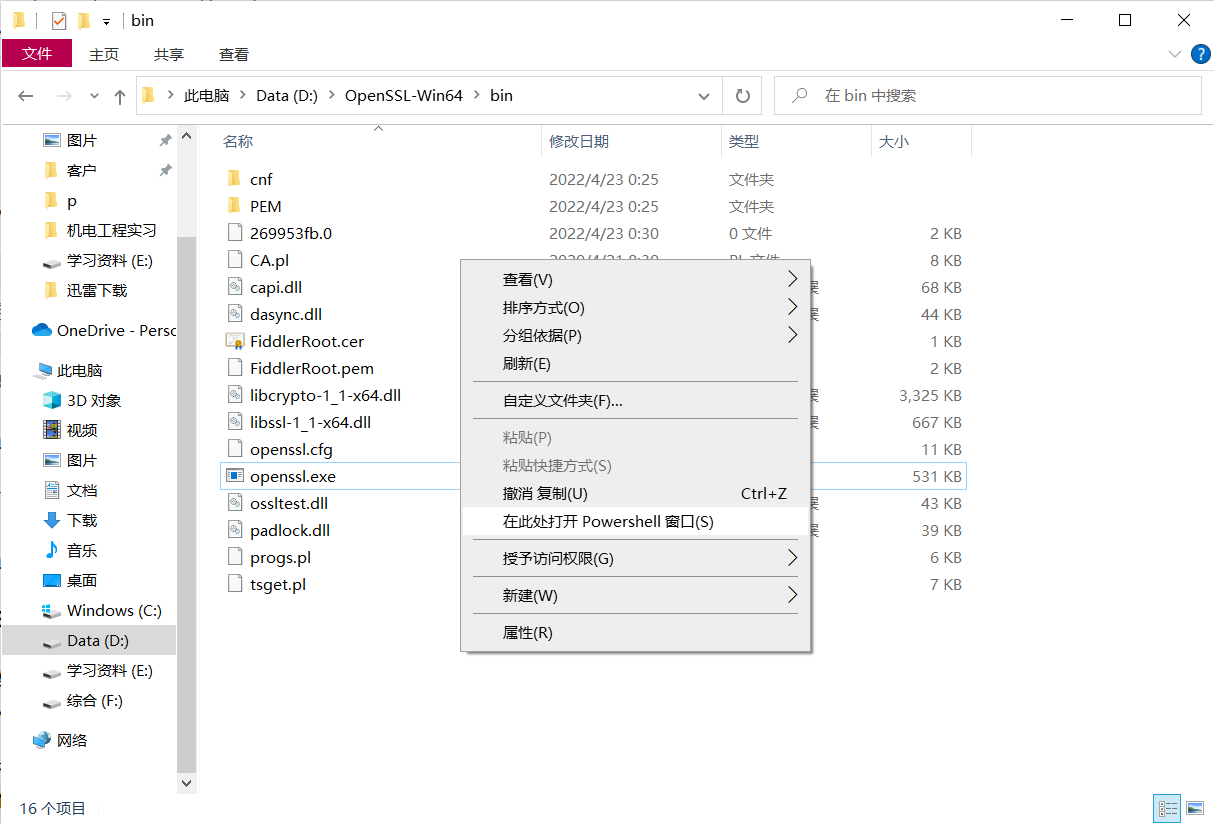Screen dimensions: 1214x824
Task: Click OpenSSL-Win64 in the breadcrumb path
Action: tap(403, 96)
